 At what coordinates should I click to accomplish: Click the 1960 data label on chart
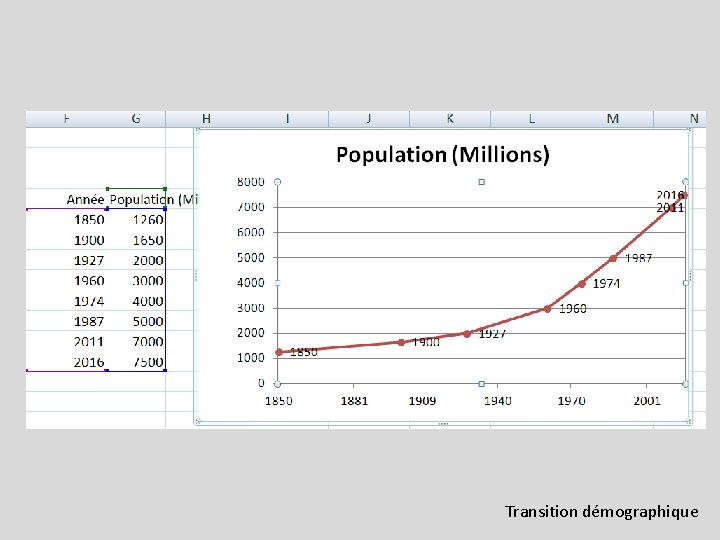pos(573,308)
